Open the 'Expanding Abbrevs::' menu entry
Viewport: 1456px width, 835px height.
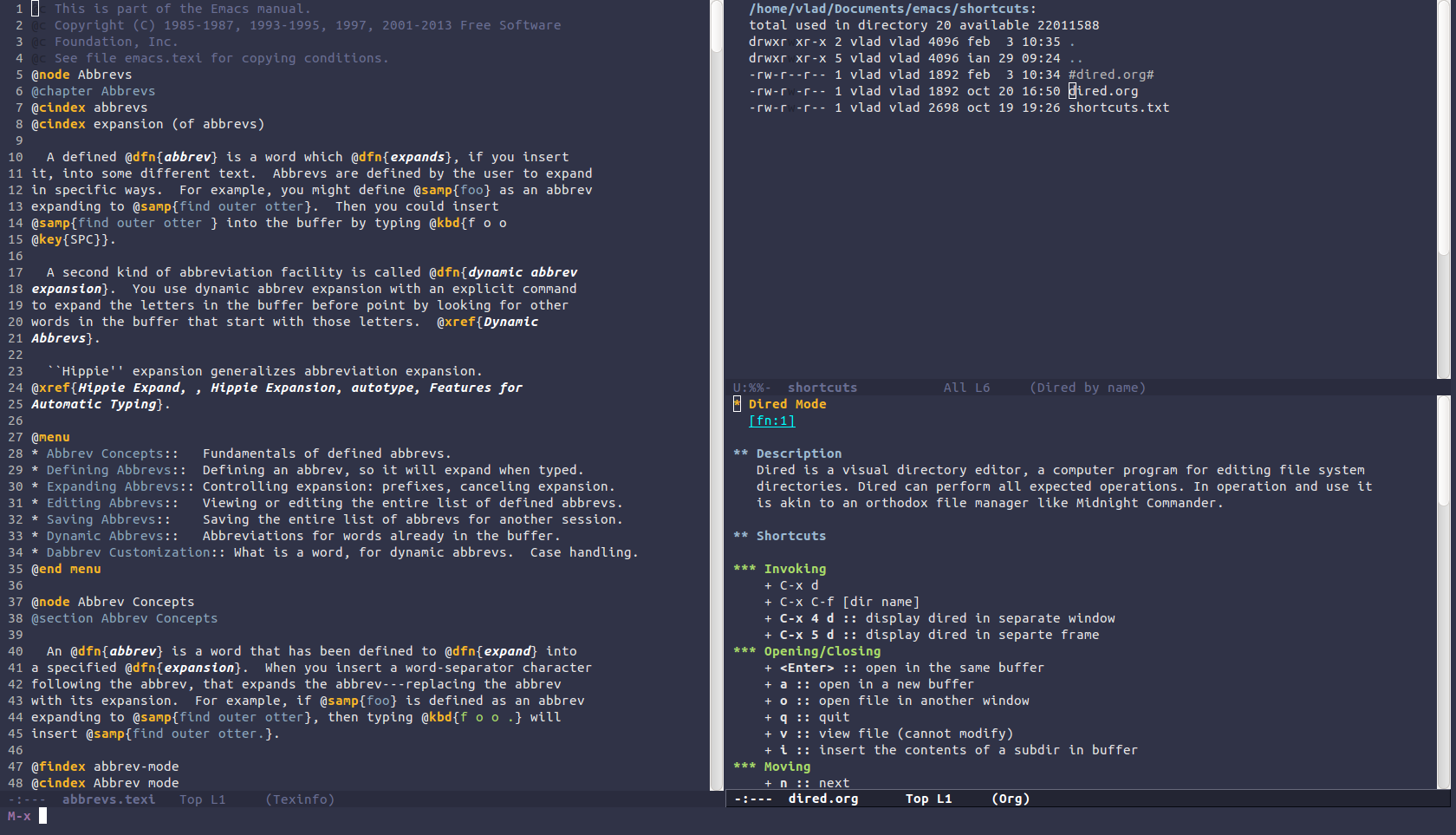coord(120,486)
